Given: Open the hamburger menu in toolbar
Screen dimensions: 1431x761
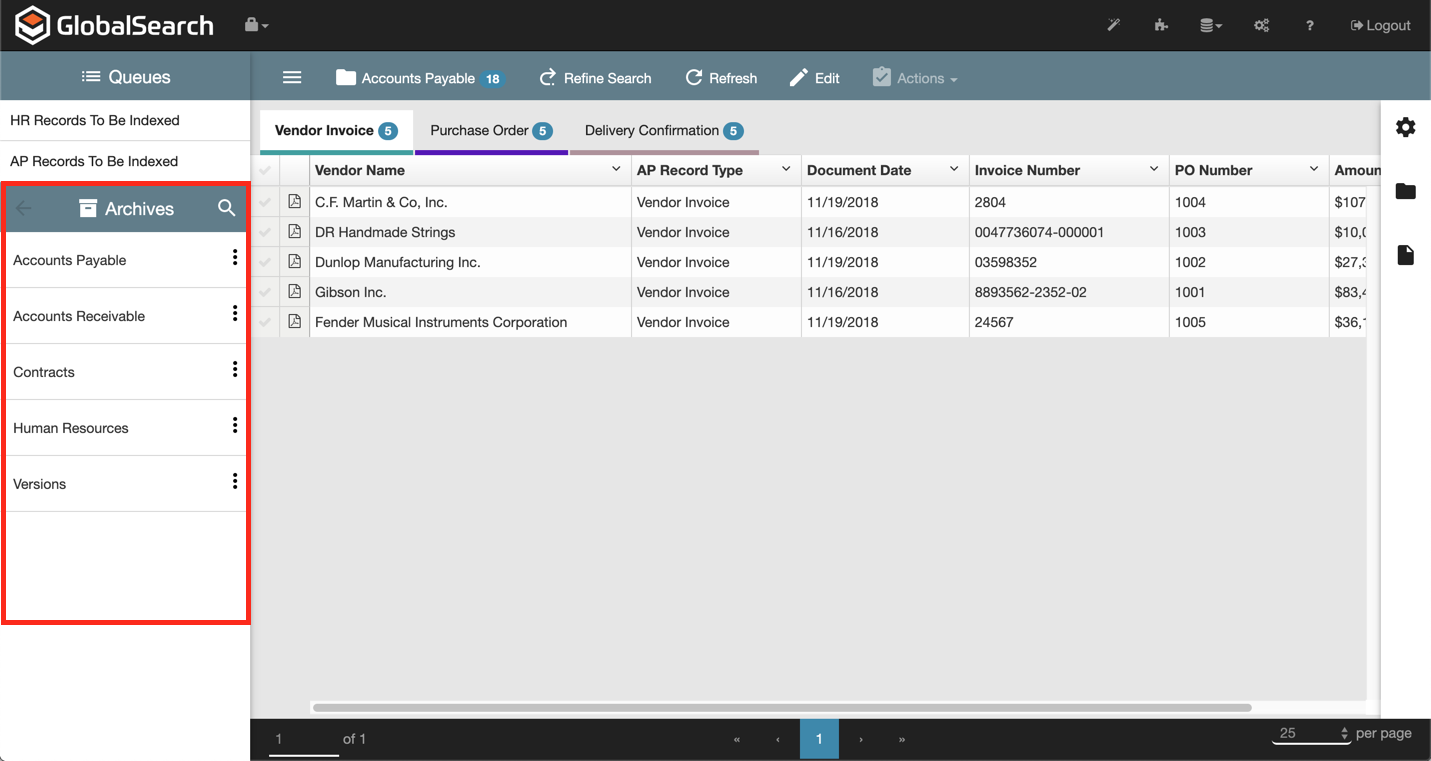Looking at the screenshot, I should click(292, 78).
